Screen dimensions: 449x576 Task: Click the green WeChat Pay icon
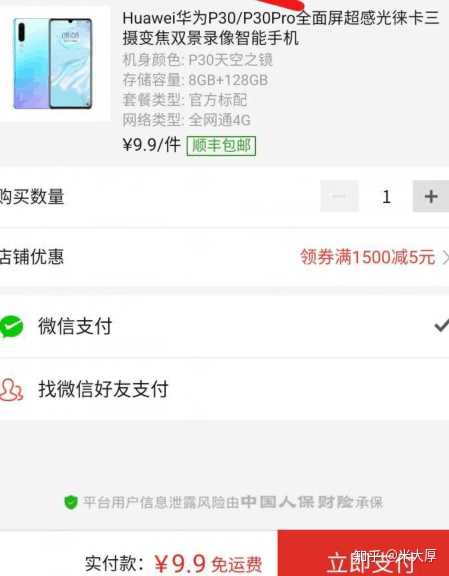coord(11,326)
